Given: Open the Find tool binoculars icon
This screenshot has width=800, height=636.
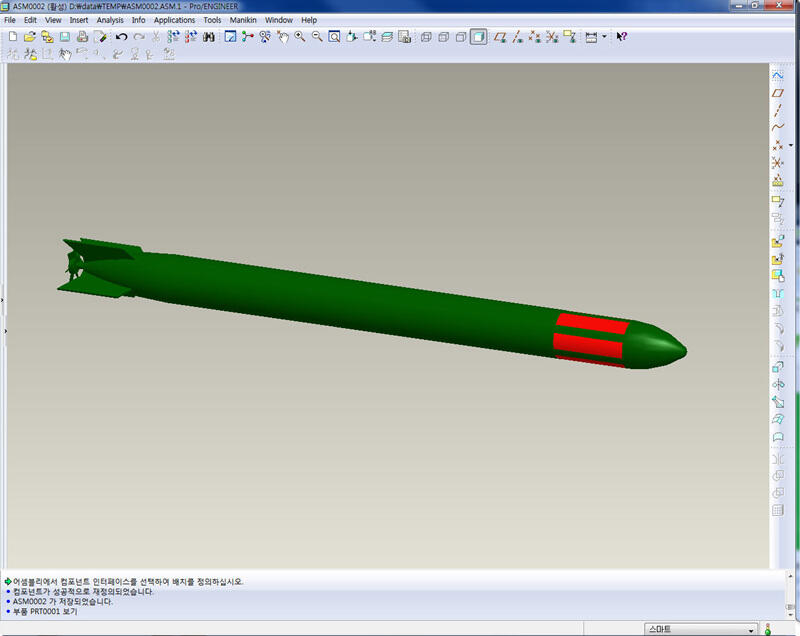Looking at the screenshot, I should point(209,37).
